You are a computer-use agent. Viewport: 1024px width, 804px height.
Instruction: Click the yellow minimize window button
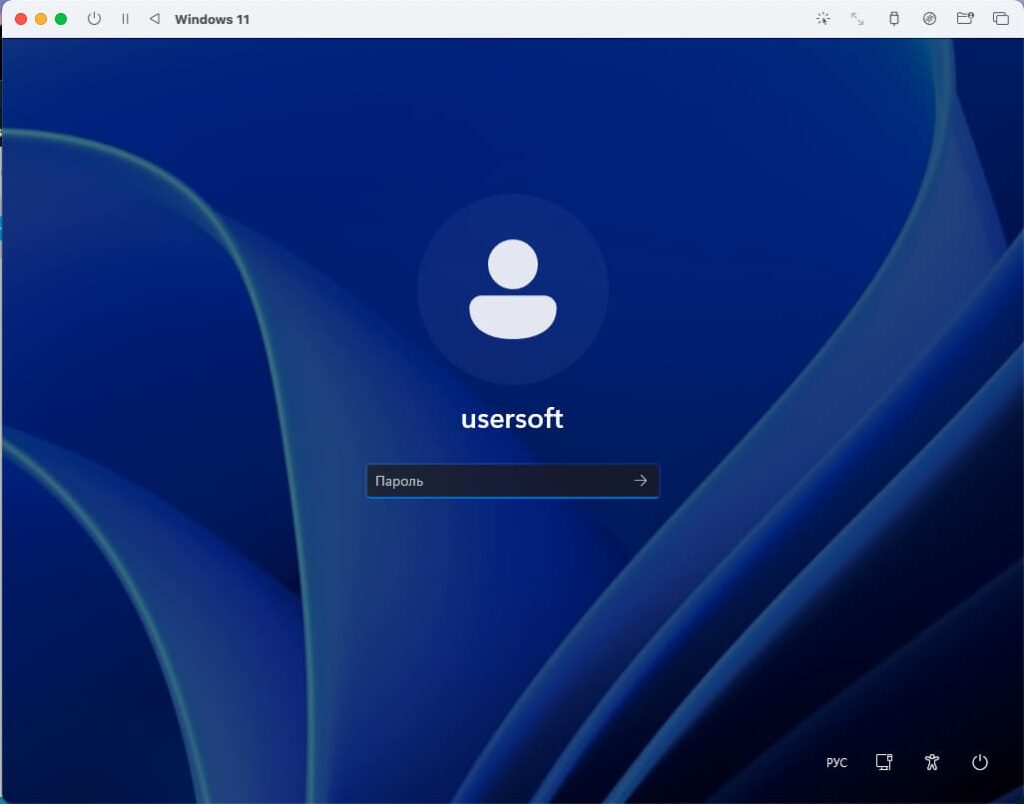coord(41,19)
